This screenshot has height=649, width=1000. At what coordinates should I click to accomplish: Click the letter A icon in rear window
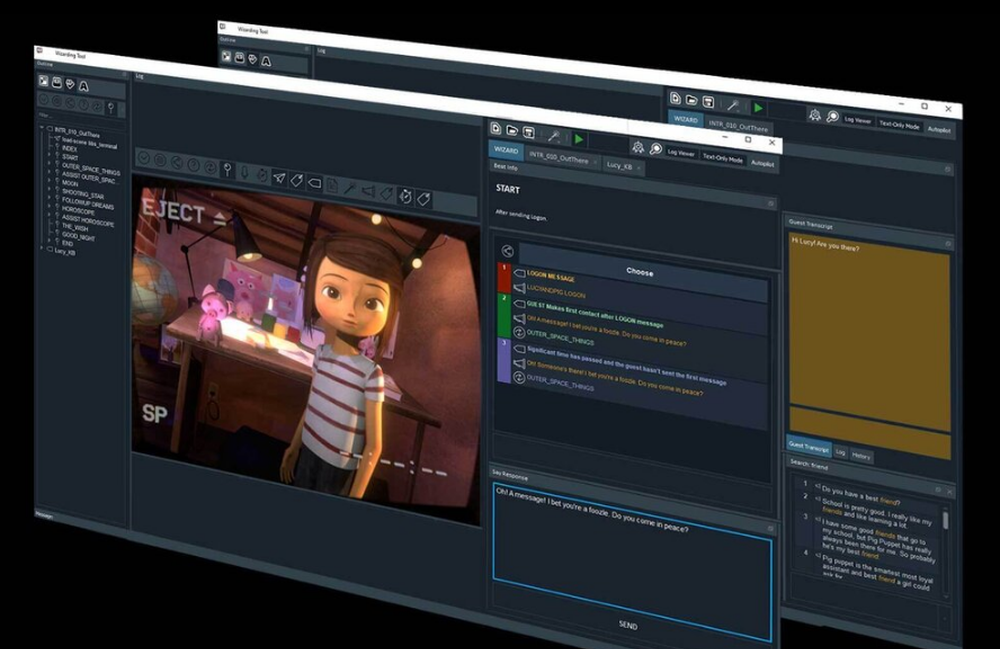tap(266, 61)
